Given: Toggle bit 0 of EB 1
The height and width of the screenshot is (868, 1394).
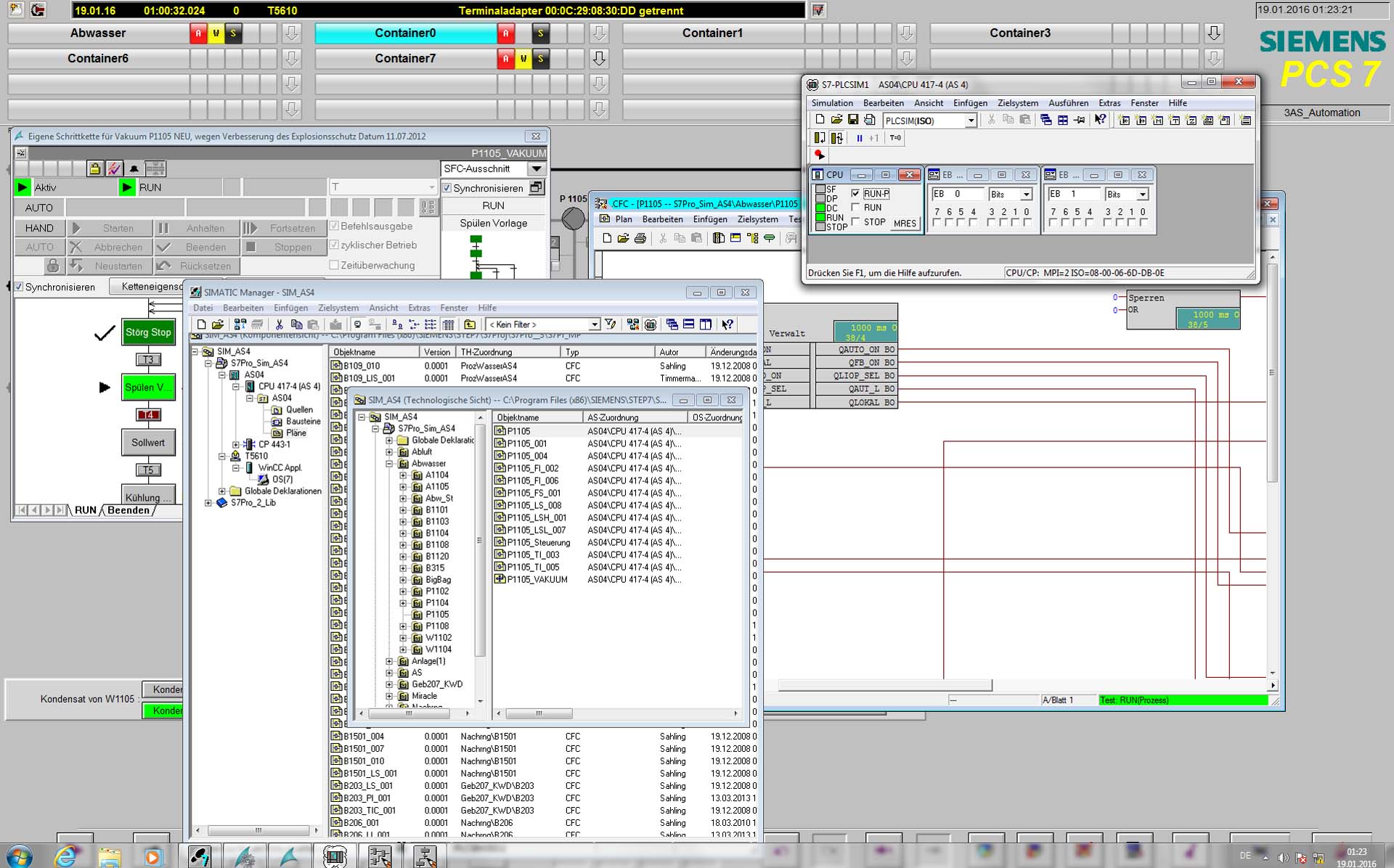Looking at the screenshot, I should 1143,223.
